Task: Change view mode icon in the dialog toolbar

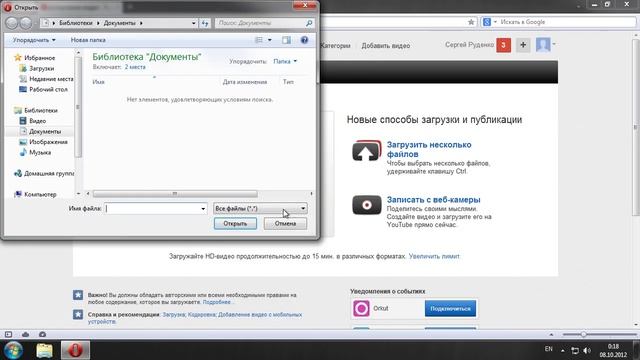Action: click(259, 40)
